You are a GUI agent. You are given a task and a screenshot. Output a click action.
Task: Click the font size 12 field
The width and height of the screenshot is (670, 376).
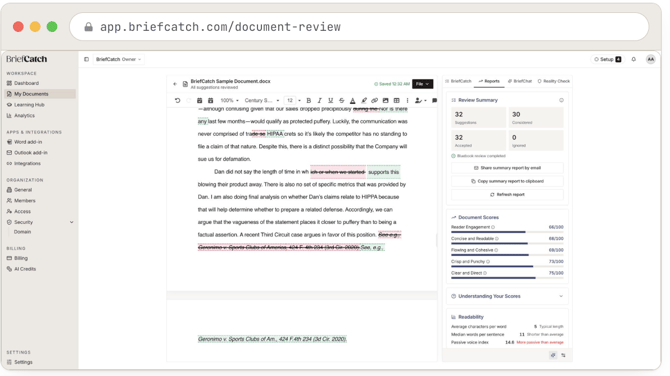tap(290, 100)
